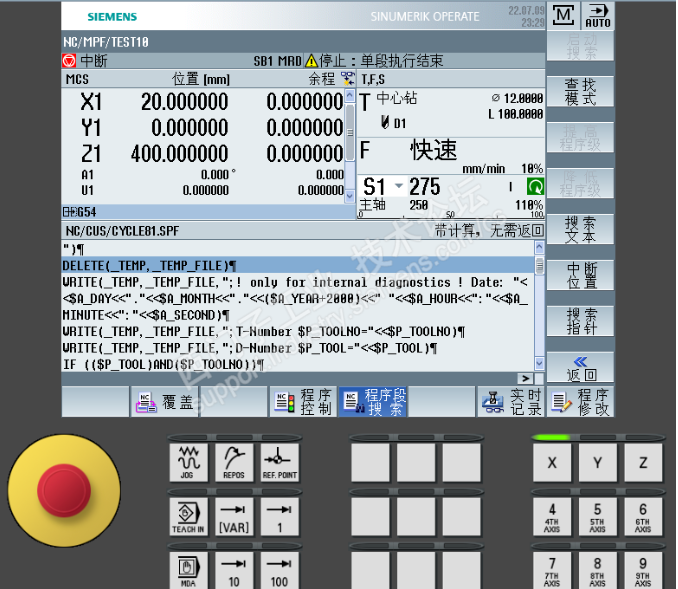Click the 实时记录 (Real-time record) softkey
The height and width of the screenshot is (589, 678).
511,402
